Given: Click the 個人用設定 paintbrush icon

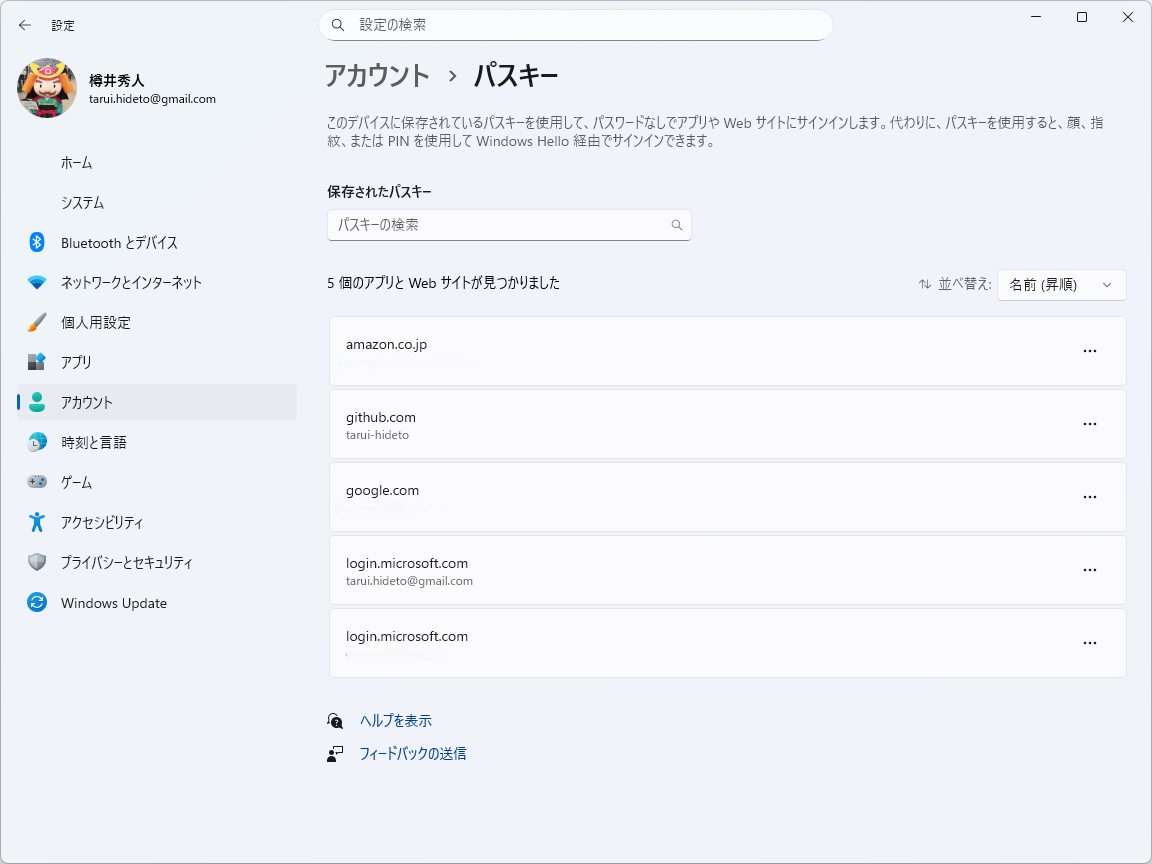Looking at the screenshot, I should [x=37, y=322].
